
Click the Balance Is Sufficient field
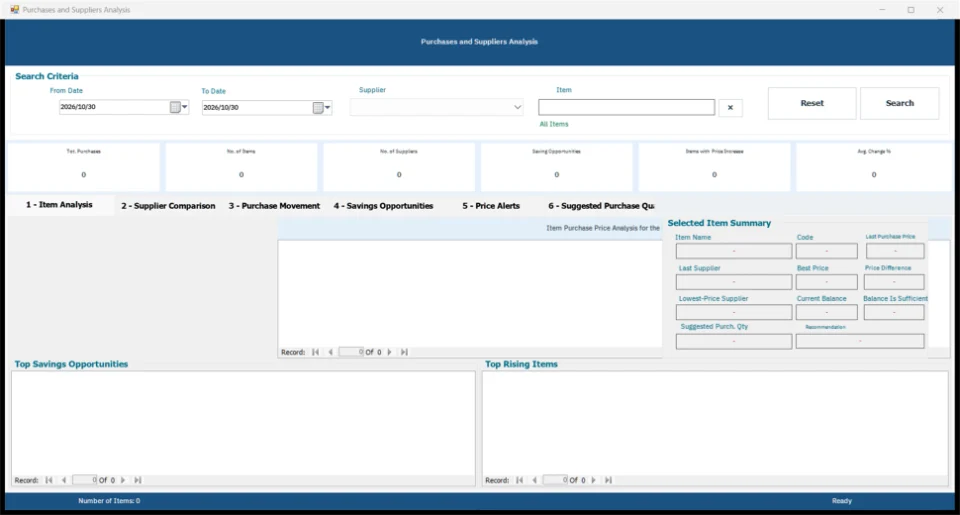894,312
